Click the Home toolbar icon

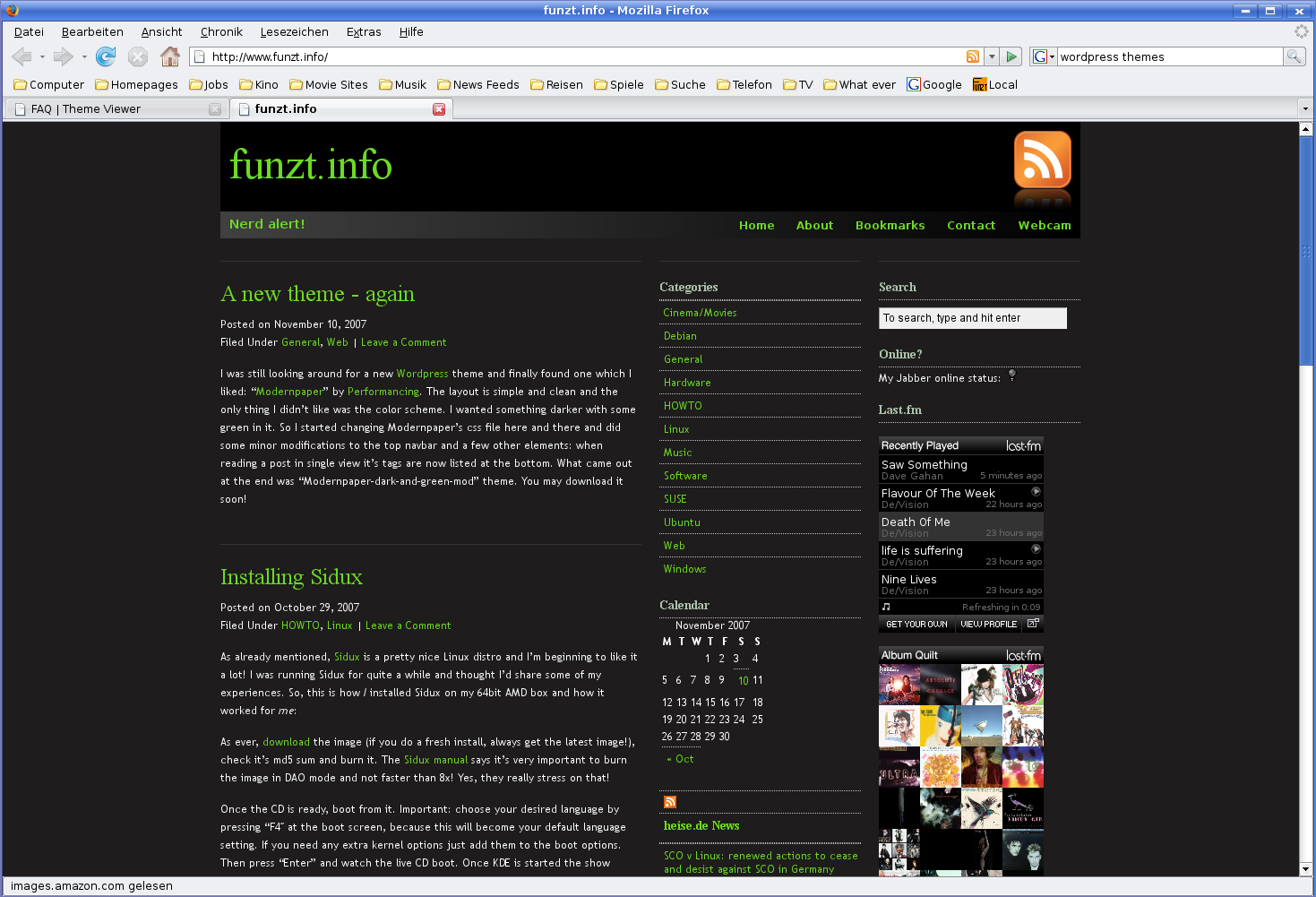click(x=169, y=57)
